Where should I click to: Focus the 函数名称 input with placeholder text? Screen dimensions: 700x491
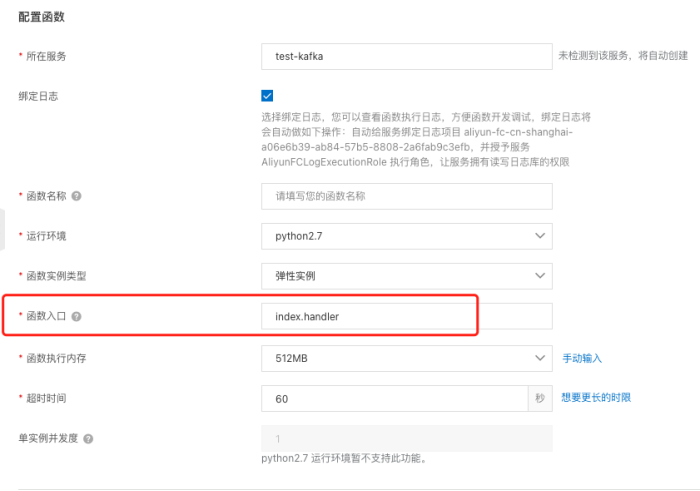click(x=406, y=196)
